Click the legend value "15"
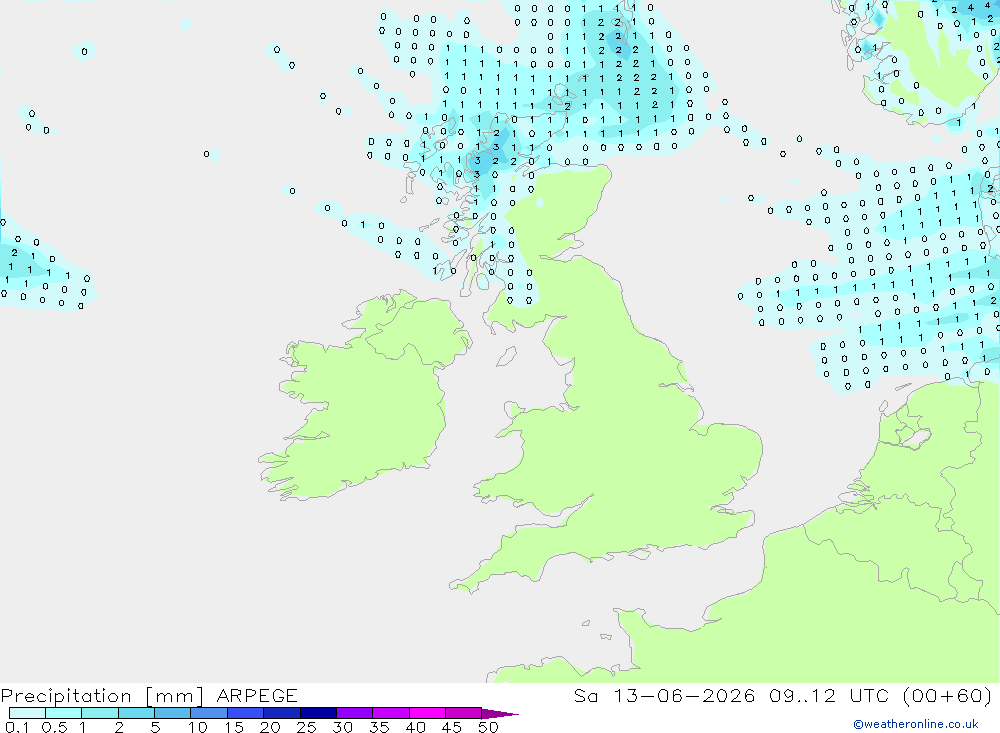Image resolution: width=1000 pixels, height=733 pixels. pyautogui.click(x=234, y=727)
